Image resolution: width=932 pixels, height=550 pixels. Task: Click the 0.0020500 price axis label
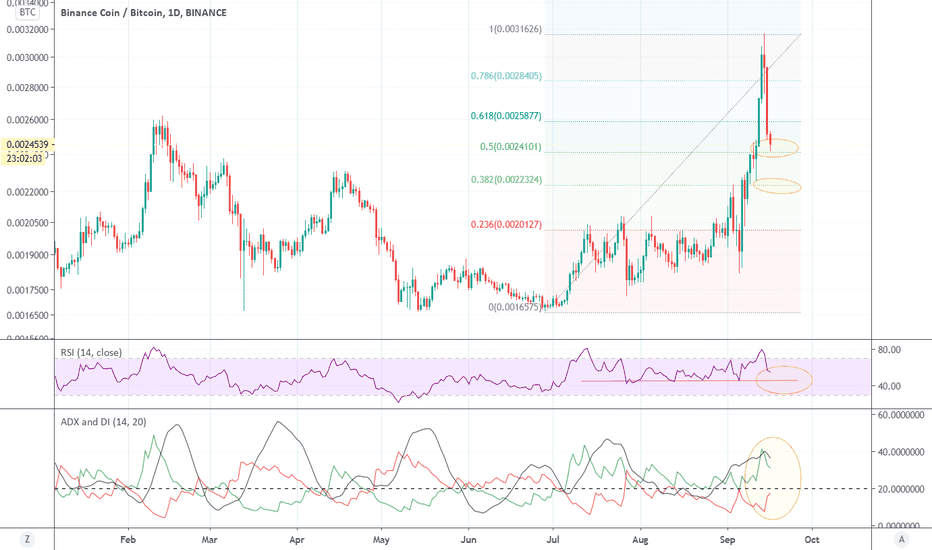27,222
